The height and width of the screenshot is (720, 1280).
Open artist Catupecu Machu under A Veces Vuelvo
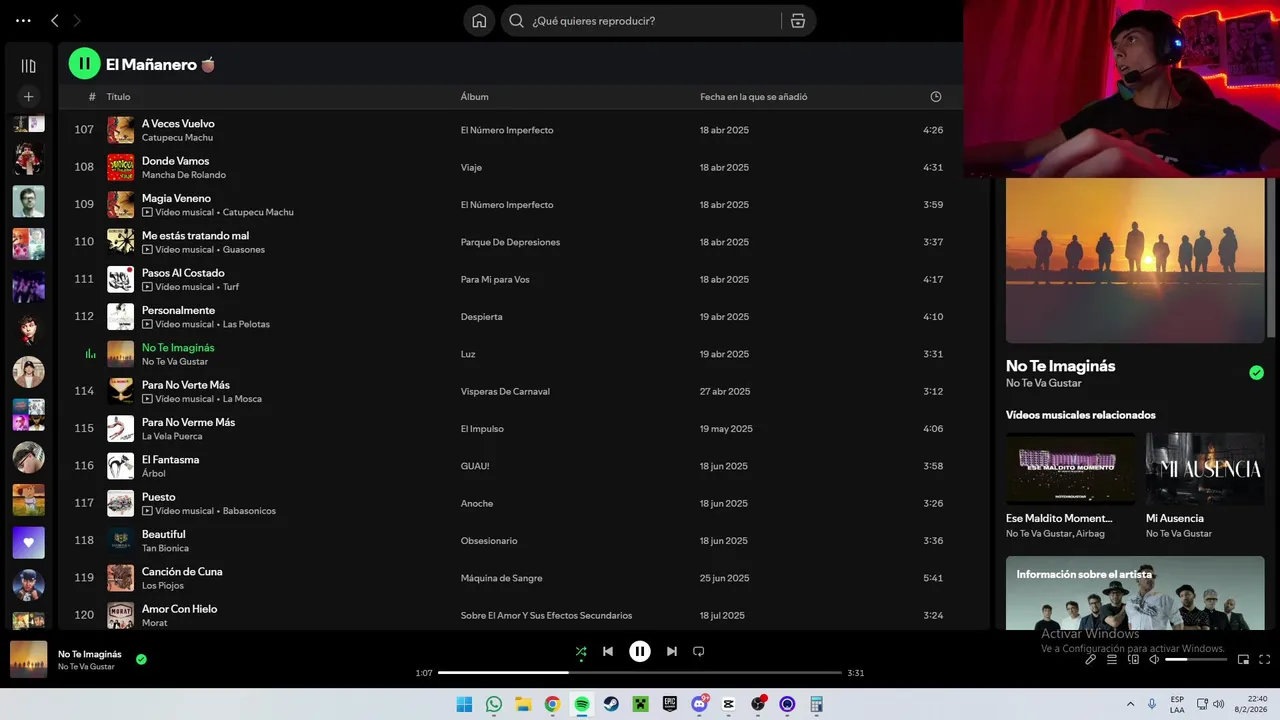coord(177,137)
